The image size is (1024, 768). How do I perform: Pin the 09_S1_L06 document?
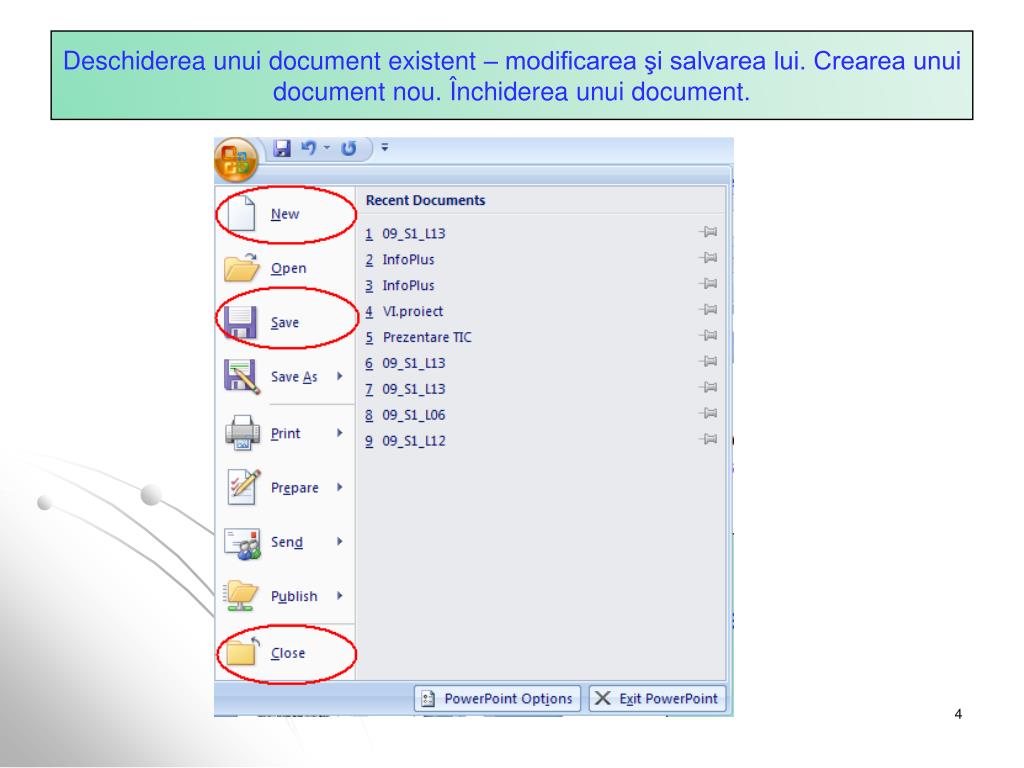coord(708,413)
